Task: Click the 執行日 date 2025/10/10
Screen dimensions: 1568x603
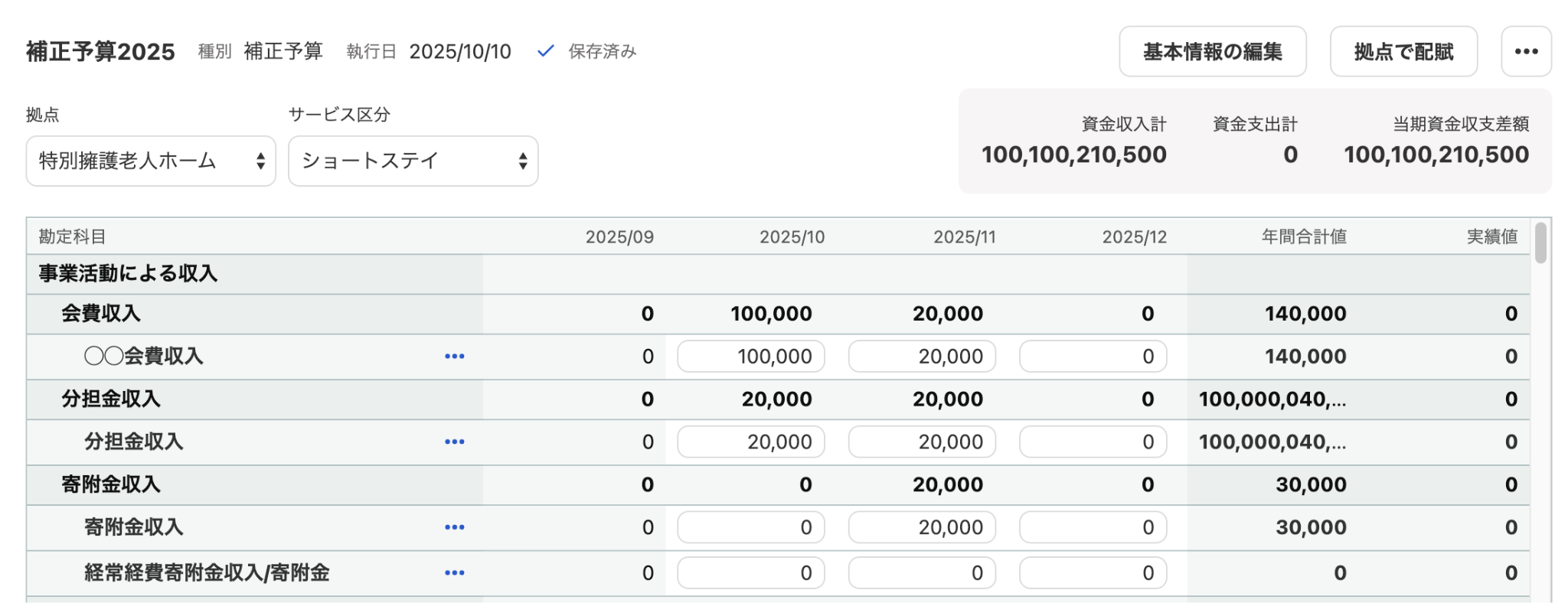Action: (460, 51)
